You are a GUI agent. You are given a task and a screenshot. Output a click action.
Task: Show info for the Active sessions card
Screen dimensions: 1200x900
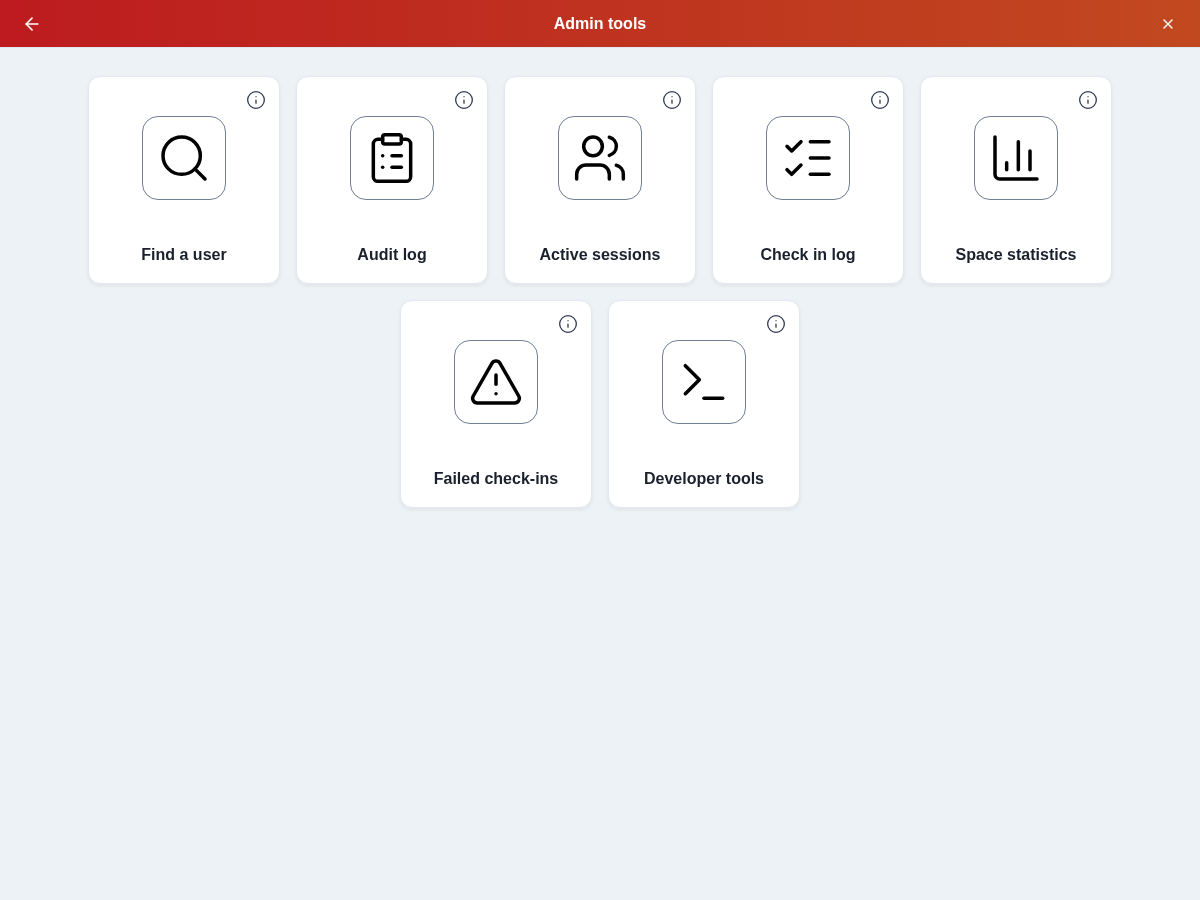(672, 100)
